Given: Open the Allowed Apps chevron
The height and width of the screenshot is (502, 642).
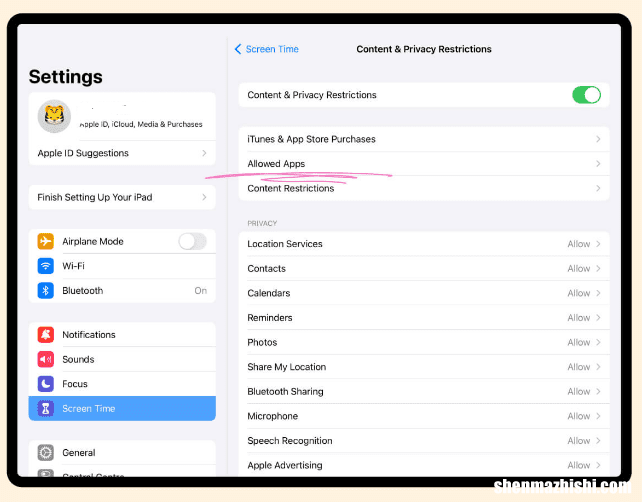Looking at the screenshot, I should (598, 164).
